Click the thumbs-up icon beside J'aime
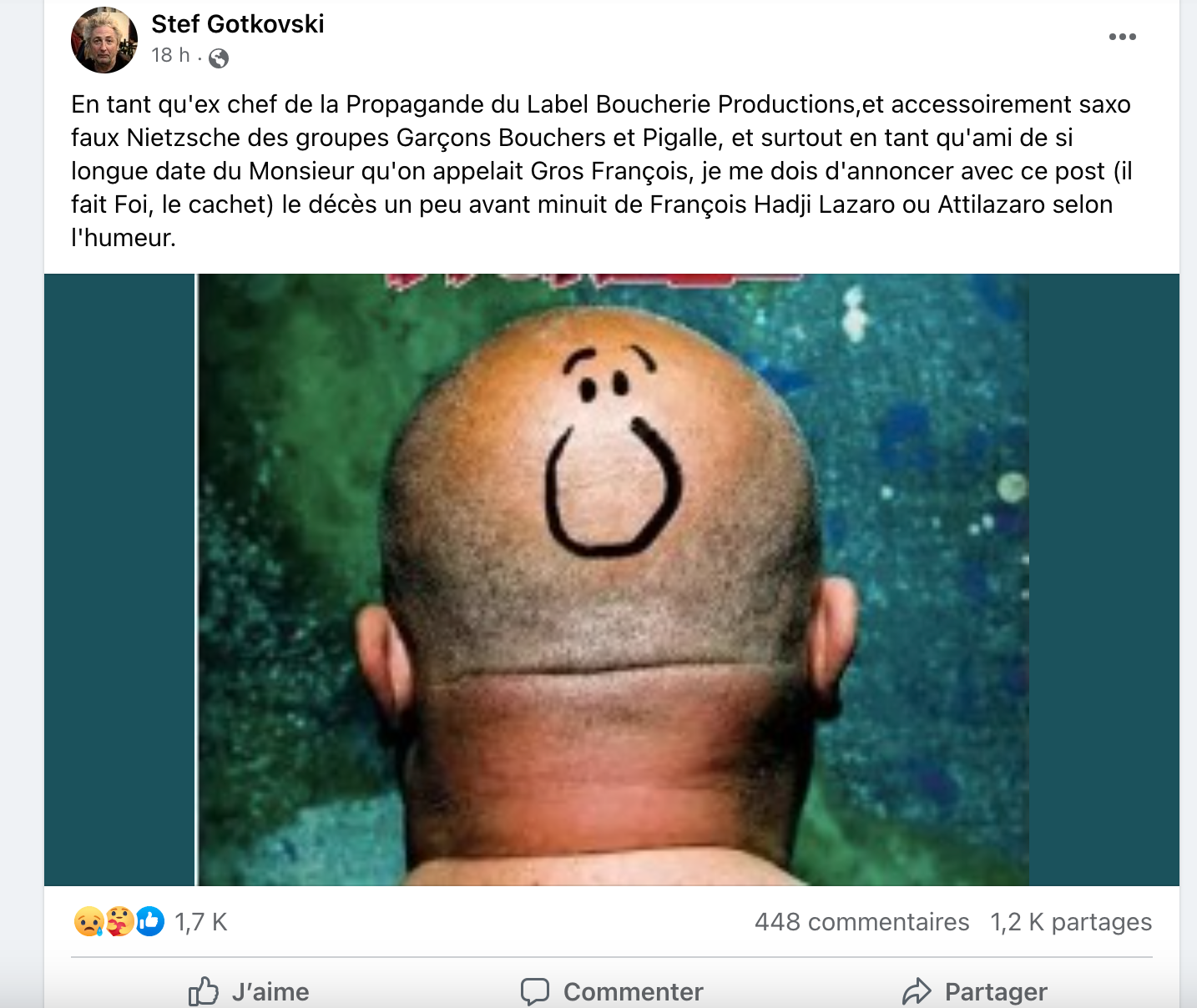 pos(203,991)
